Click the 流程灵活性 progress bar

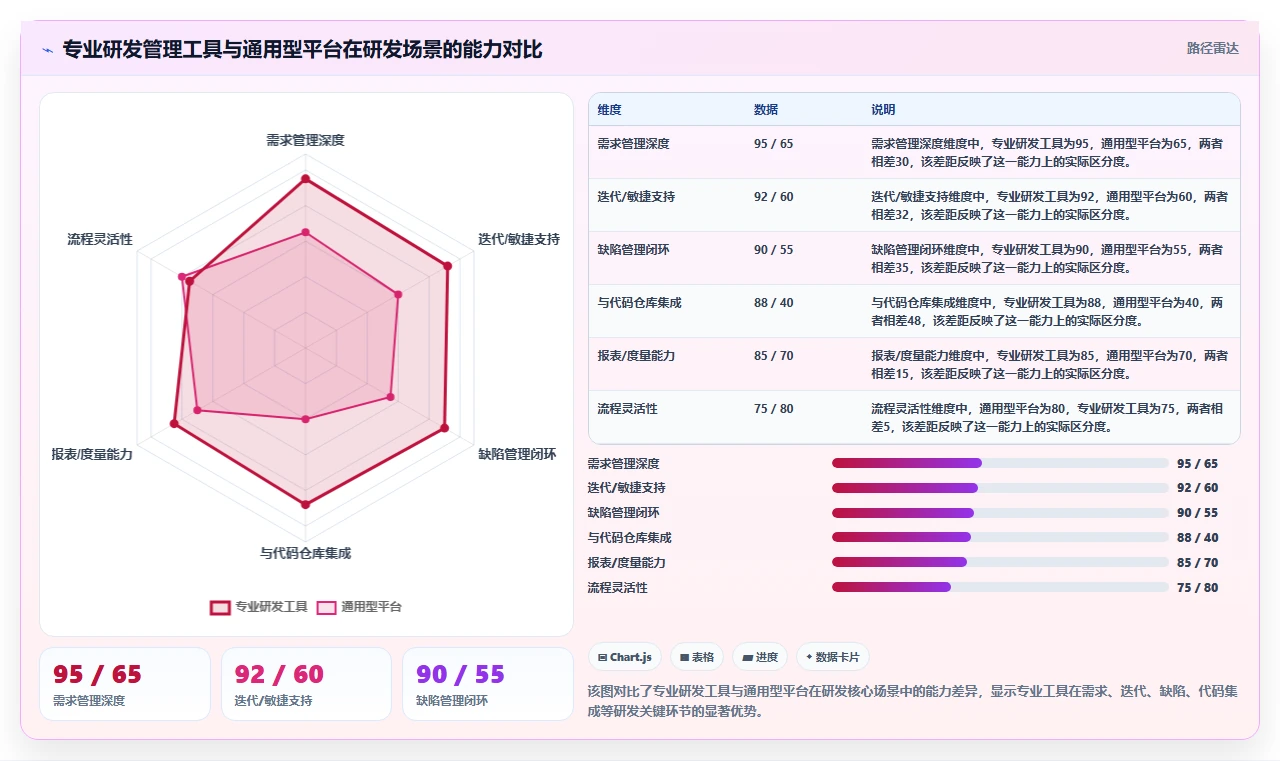click(x=1000, y=587)
